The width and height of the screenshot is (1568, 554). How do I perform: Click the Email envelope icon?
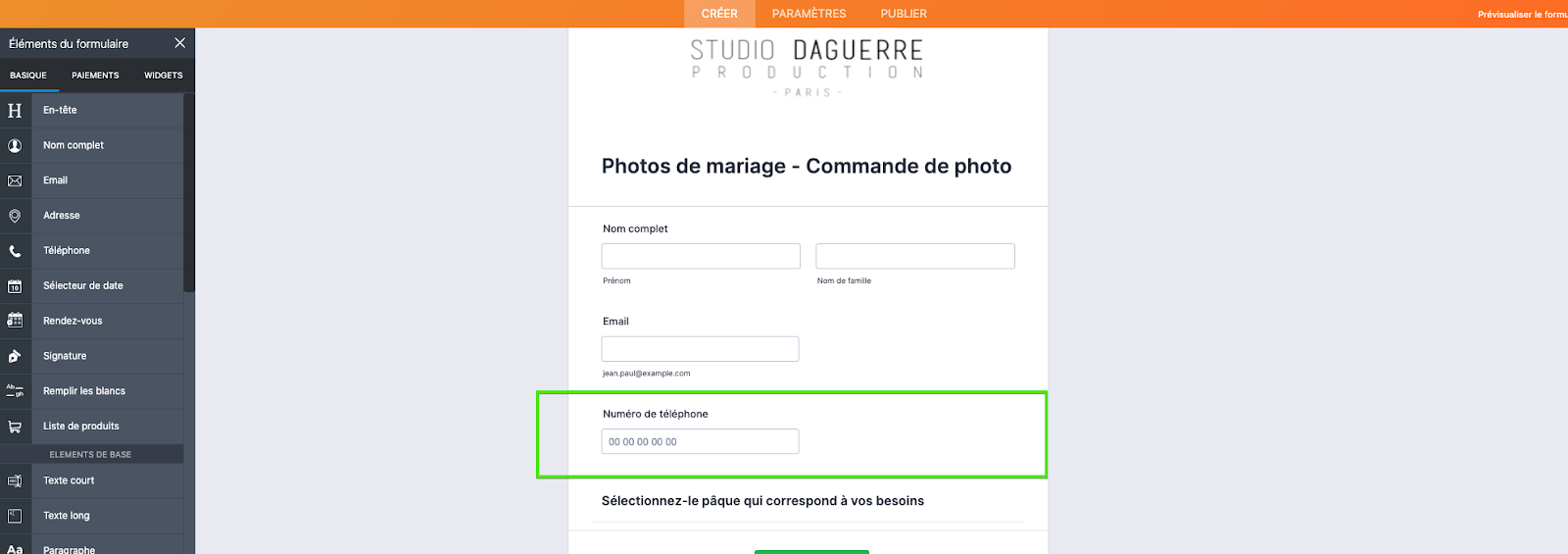tap(15, 181)
